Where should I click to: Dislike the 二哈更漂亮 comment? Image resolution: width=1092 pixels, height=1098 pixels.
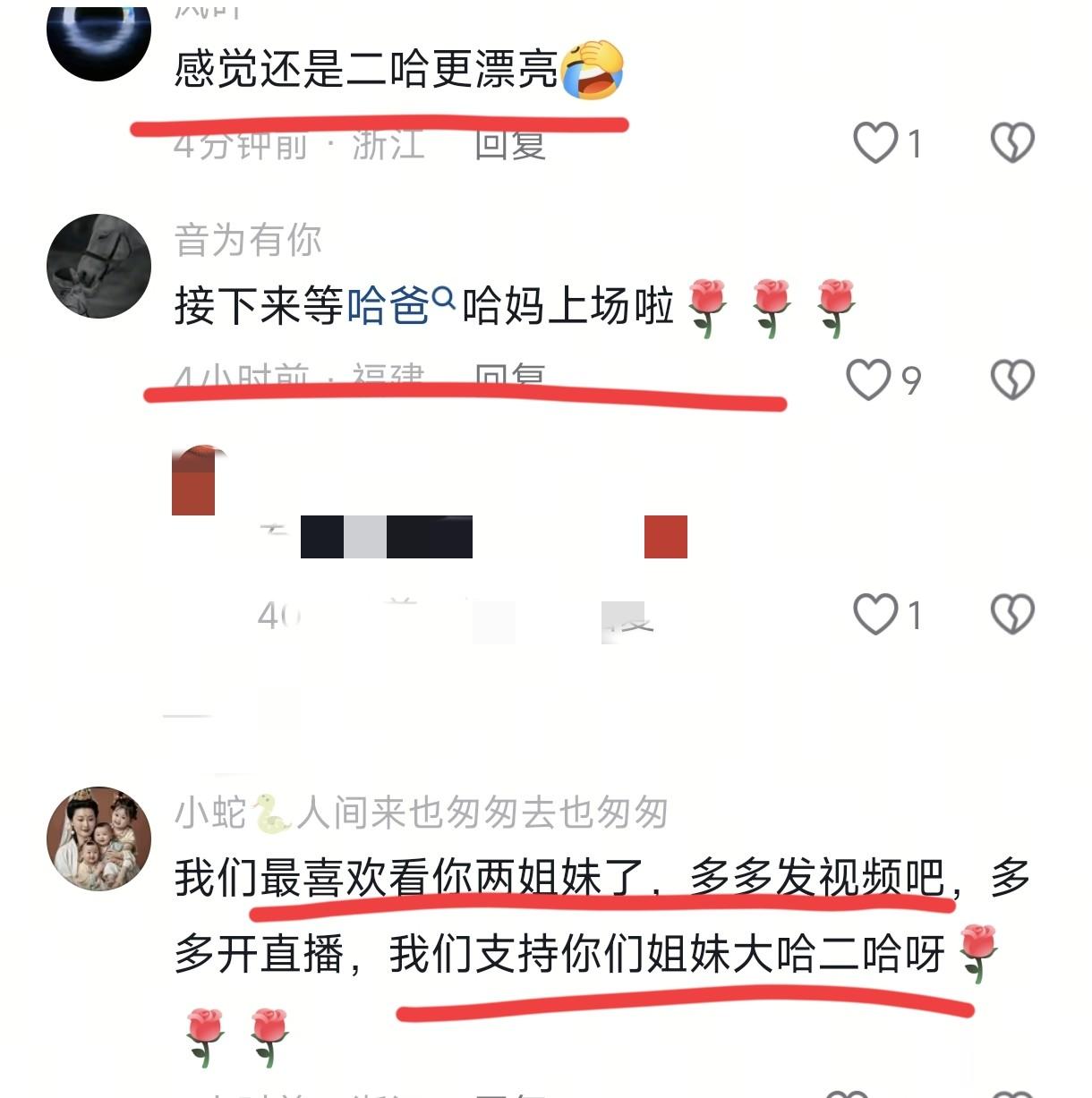point(1012,143)
